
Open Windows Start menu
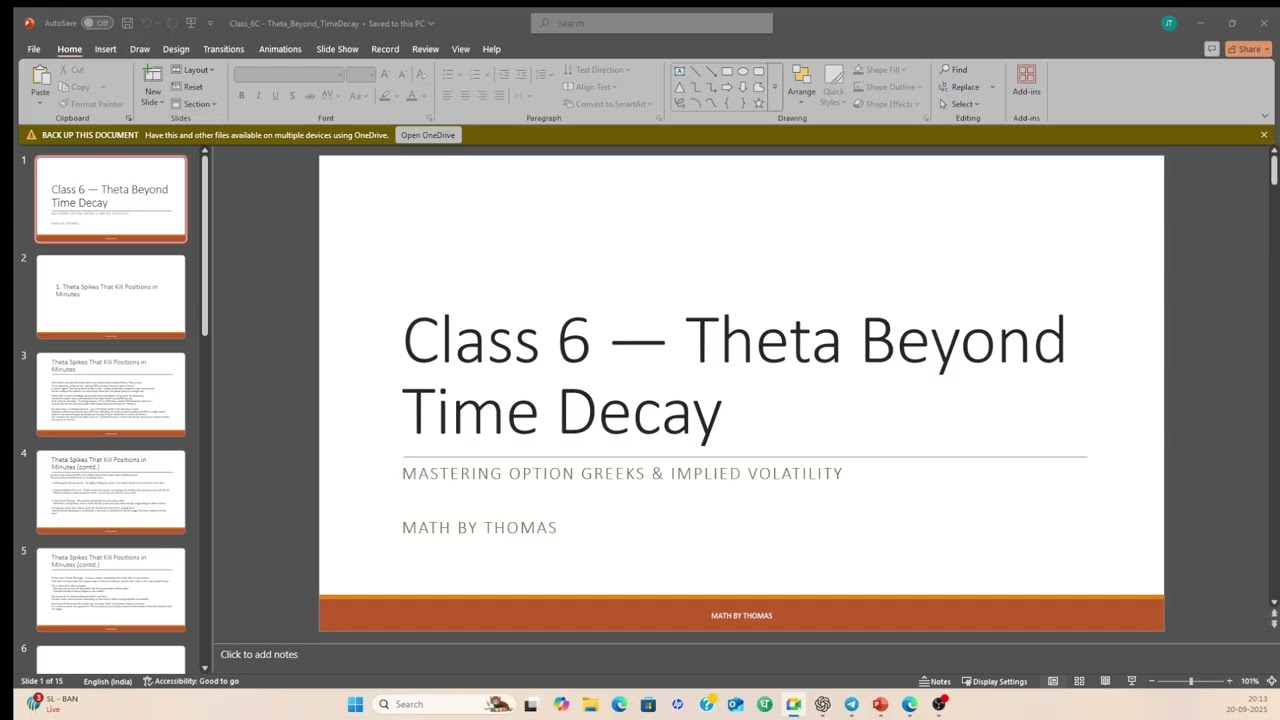pos(355,704)
